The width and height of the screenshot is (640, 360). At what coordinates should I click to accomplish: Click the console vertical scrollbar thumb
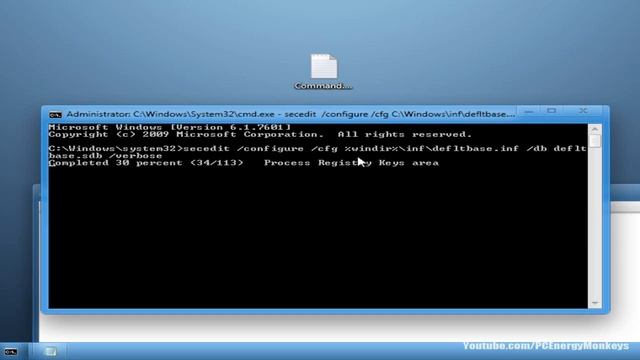click(x=594, y=141)
